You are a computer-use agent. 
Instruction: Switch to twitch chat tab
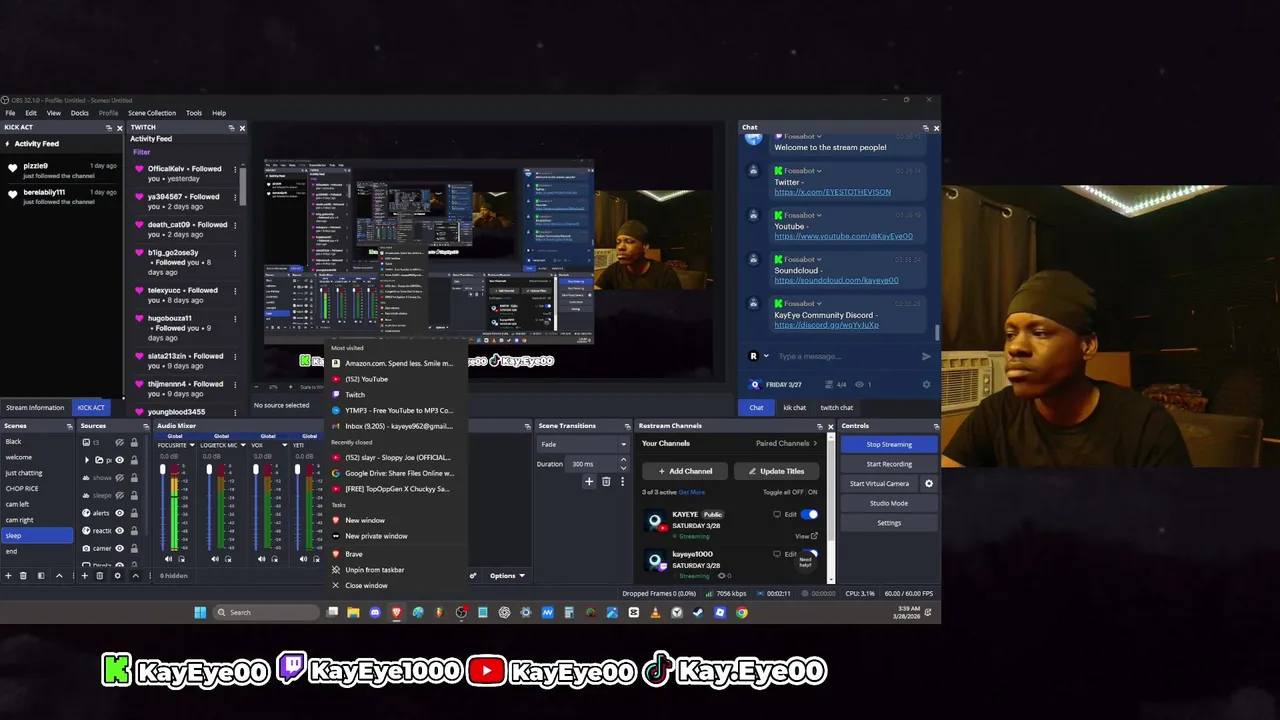(836, 407)
